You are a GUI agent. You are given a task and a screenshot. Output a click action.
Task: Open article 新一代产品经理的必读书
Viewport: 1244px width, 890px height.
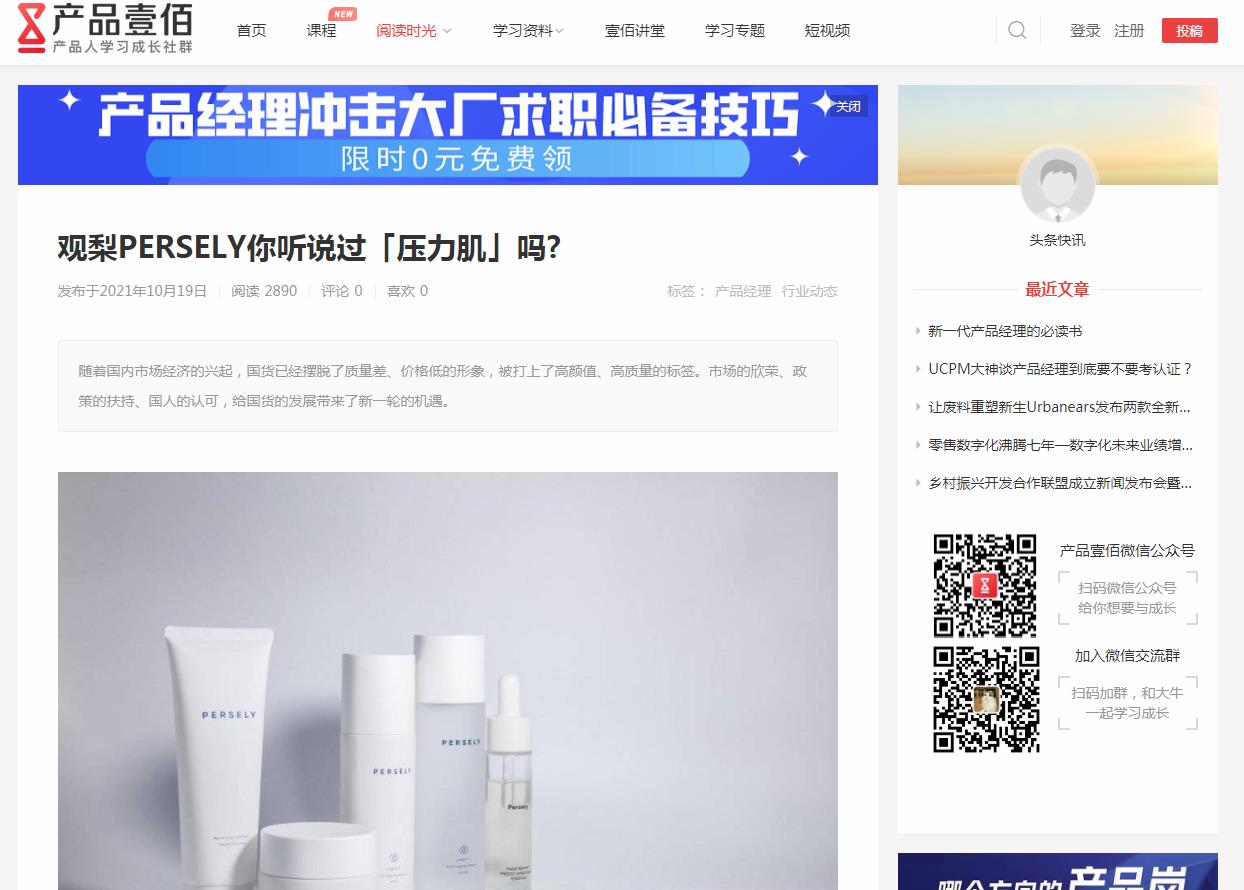[x=1005, y=331]
